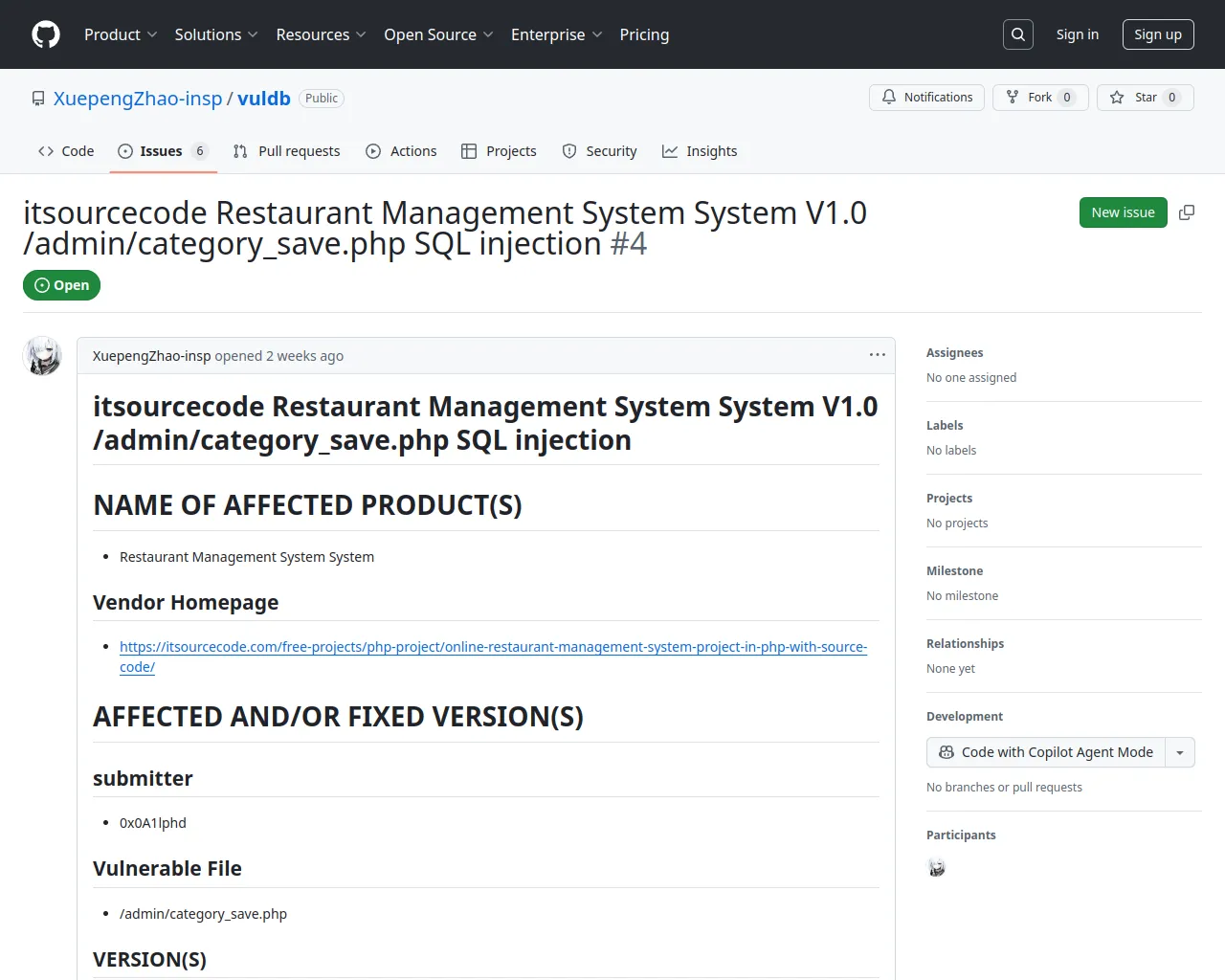This screenshot has height=980, width=1225.
Task: Expand the Open Source menu
Action: pyautogui.click(x=438, y=34)
